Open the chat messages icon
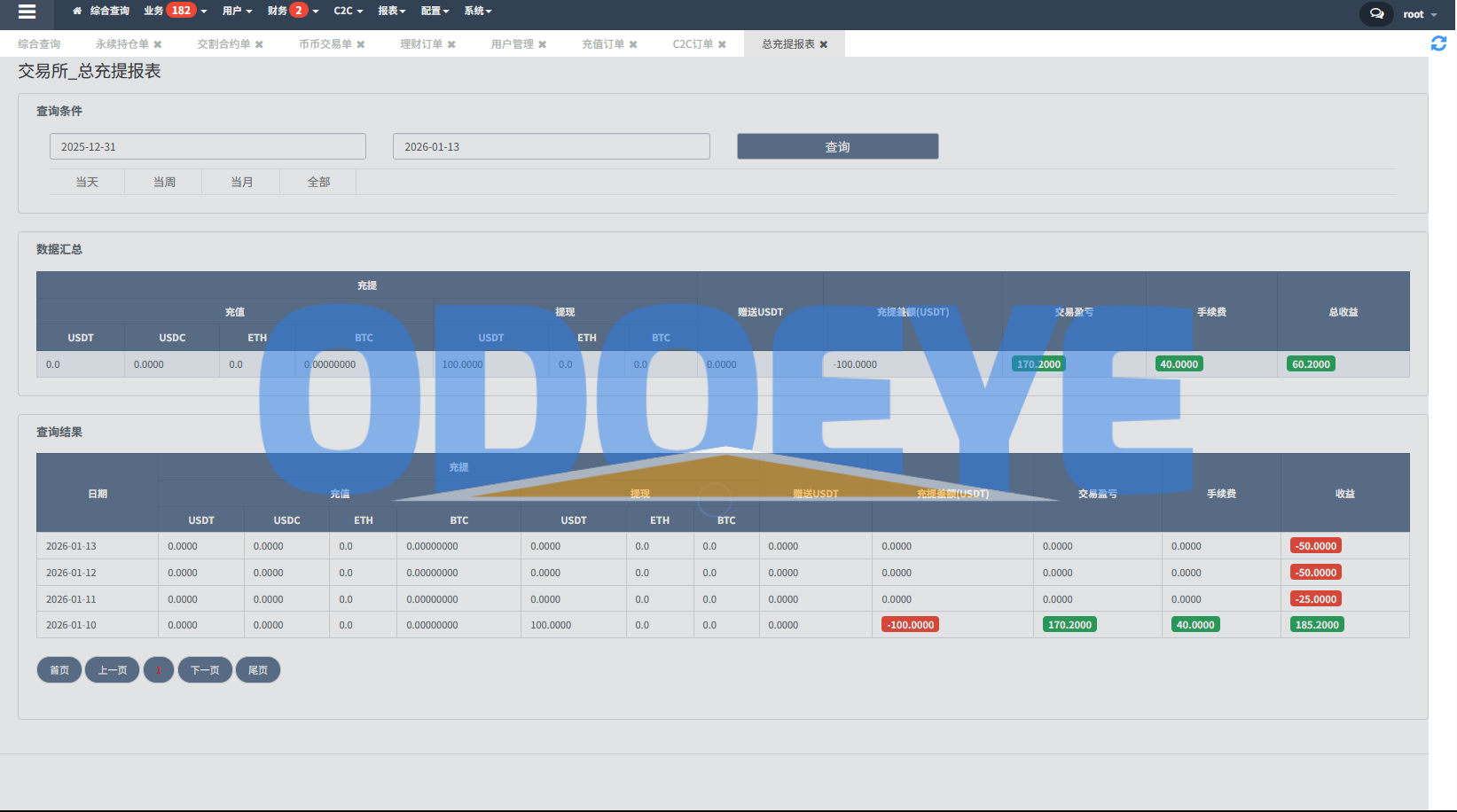Screen dimensions: 1457x812 1376,13
